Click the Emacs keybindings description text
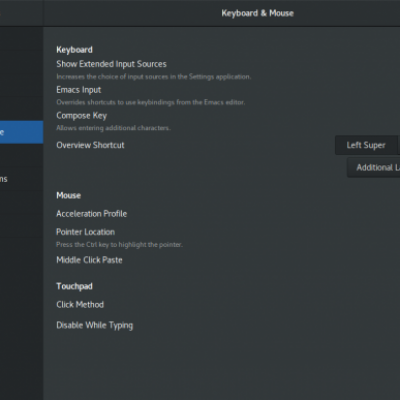 coord(151,102)
